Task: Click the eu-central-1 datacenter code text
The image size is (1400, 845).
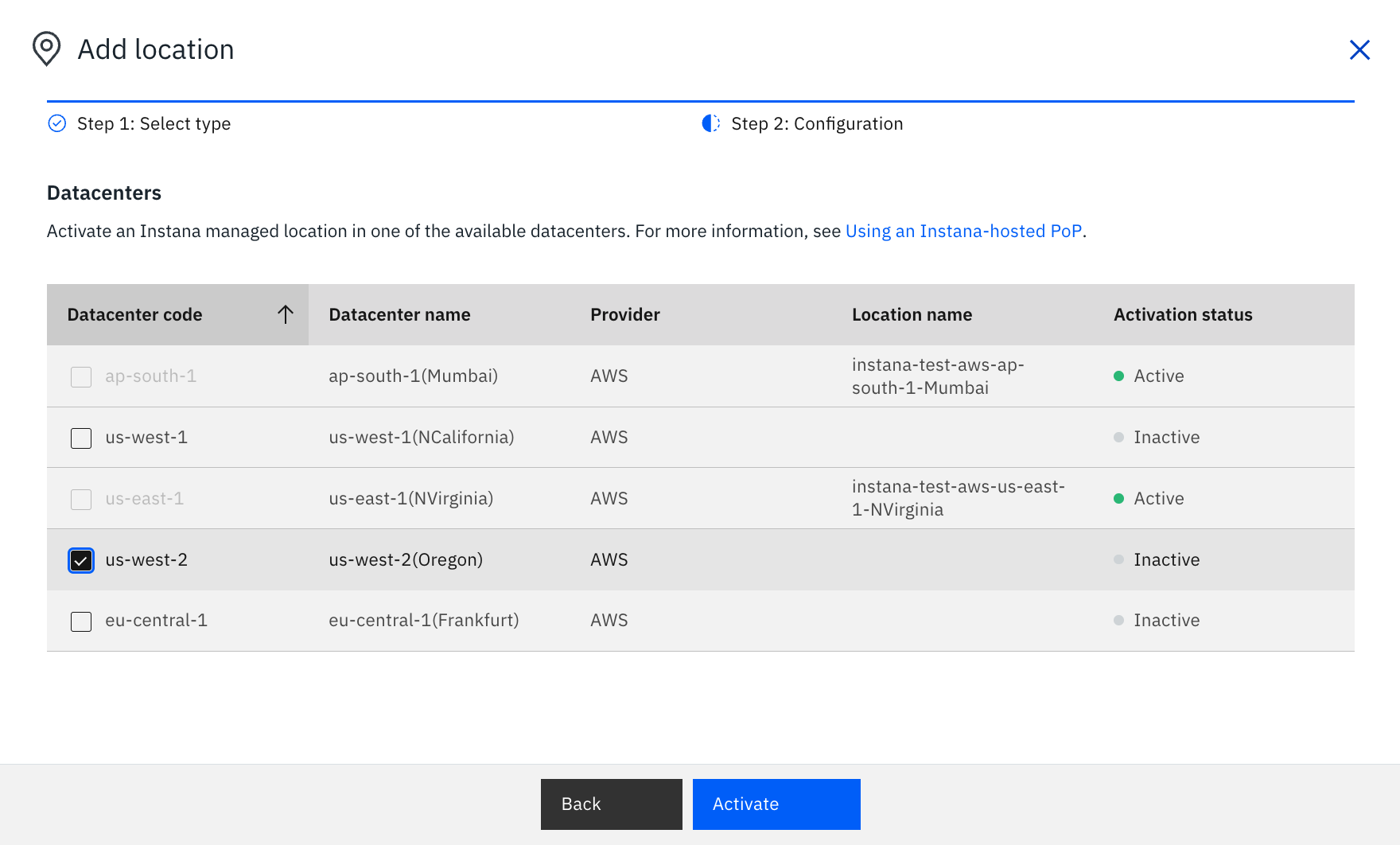Action: [156, 620]
